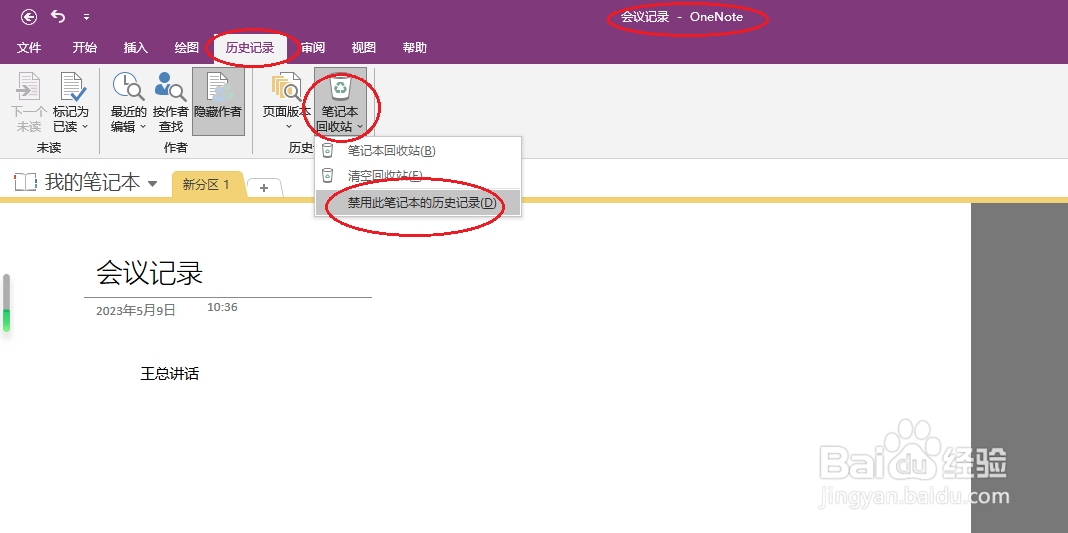
Task: Open the 文件 menu
Action: (29, 48)
